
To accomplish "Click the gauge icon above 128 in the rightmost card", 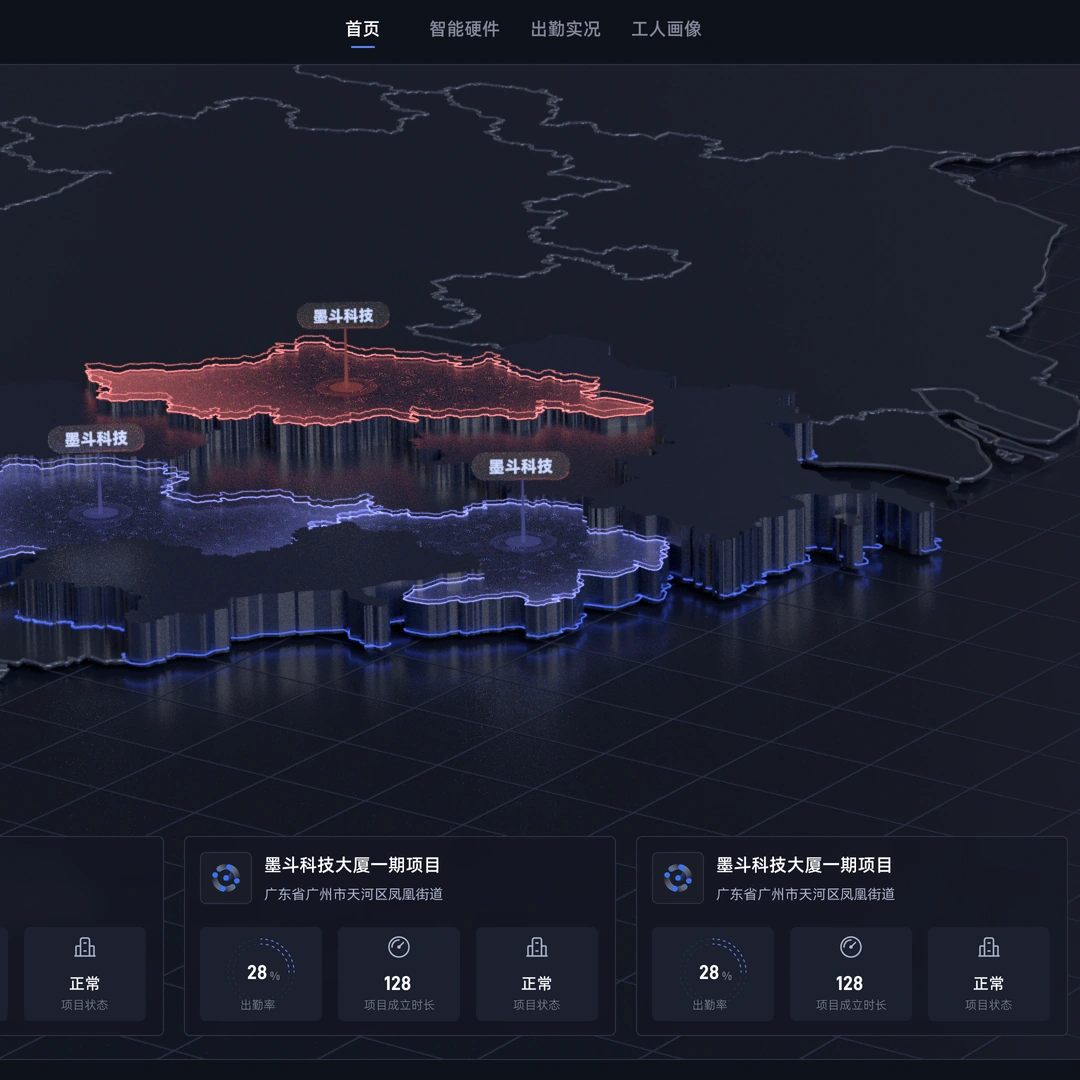I will tap(851, 947).
